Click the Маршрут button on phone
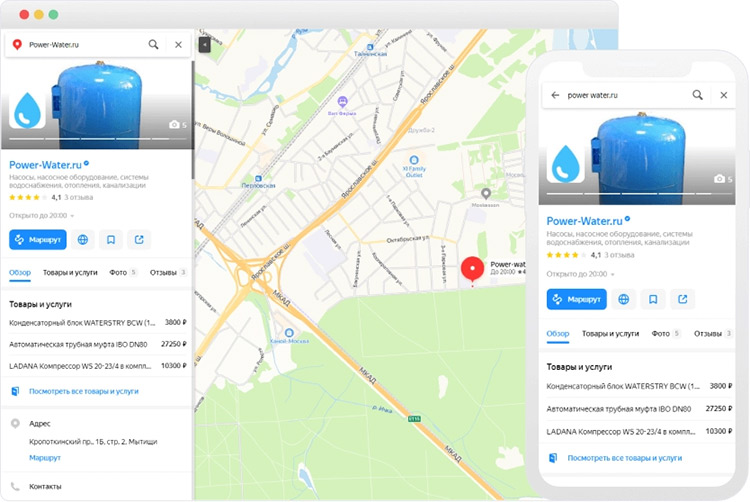 point(576,299)
